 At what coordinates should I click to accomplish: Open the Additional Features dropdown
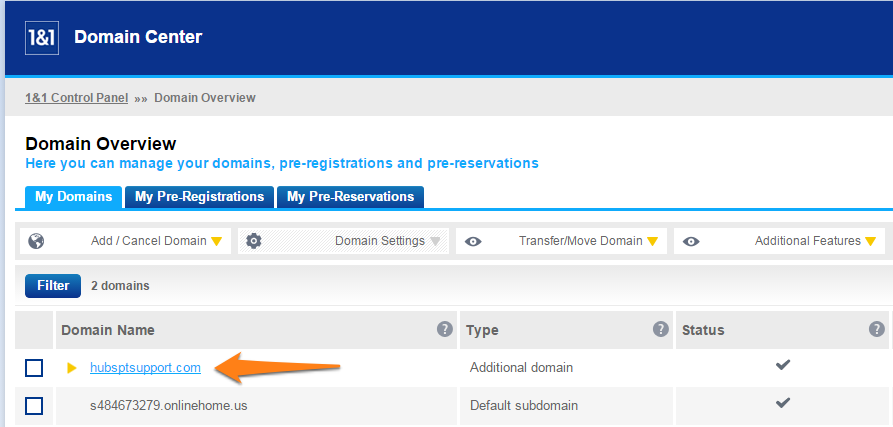click(780, 241)
